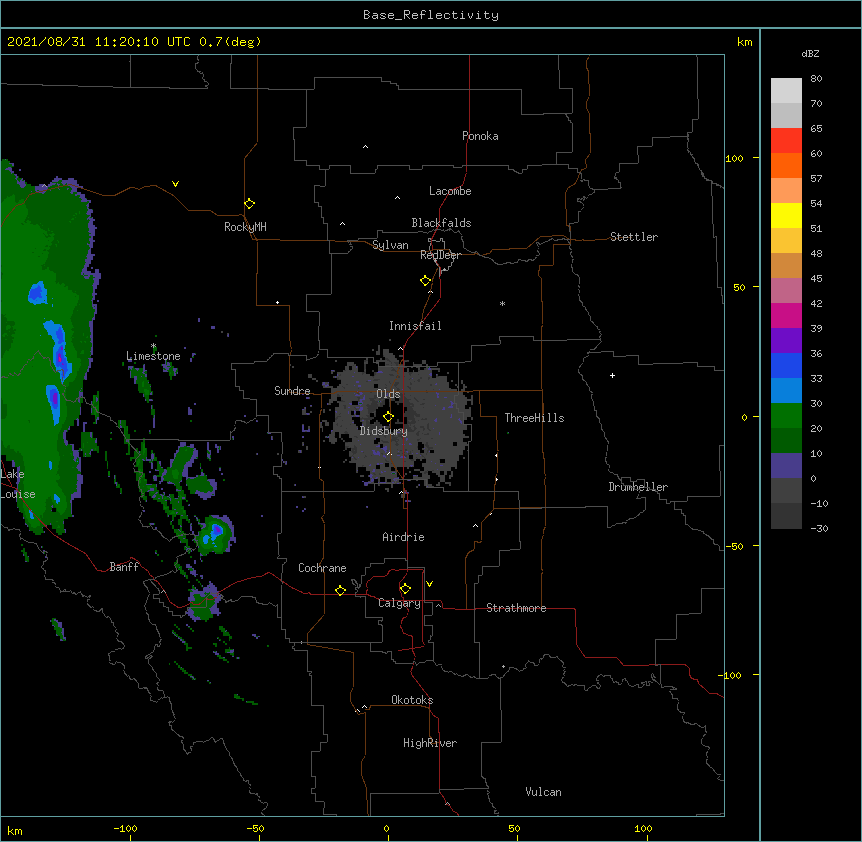Click the -100 tick on horizontal axis
The height and width of the screenshot is (842, 862).
coord(125,828)
